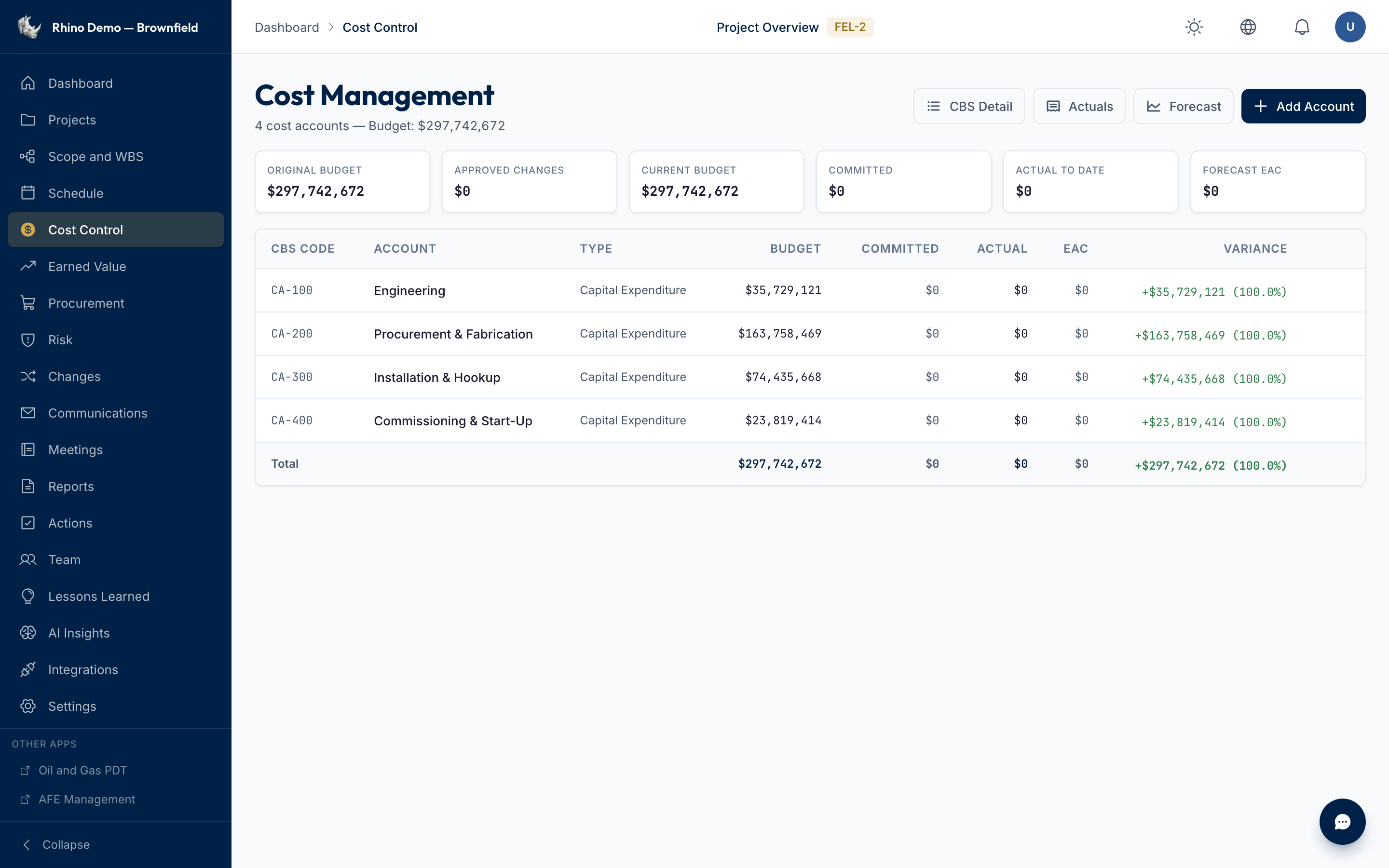Click the Forecast EAC summary card
The height and width of the screenshot is (868, 1389).
1278,182
